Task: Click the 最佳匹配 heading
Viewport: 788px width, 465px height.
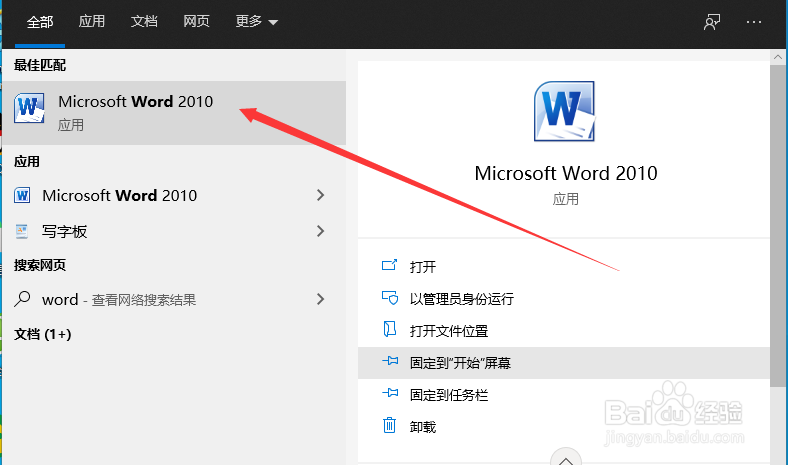Action: [x=40, y=65]
